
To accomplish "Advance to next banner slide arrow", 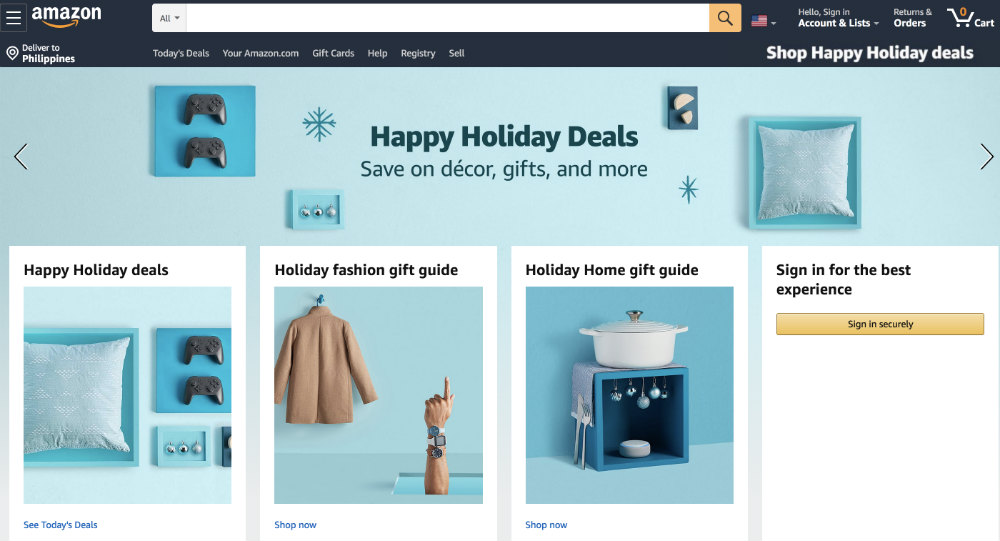I will tap(987, 156).
